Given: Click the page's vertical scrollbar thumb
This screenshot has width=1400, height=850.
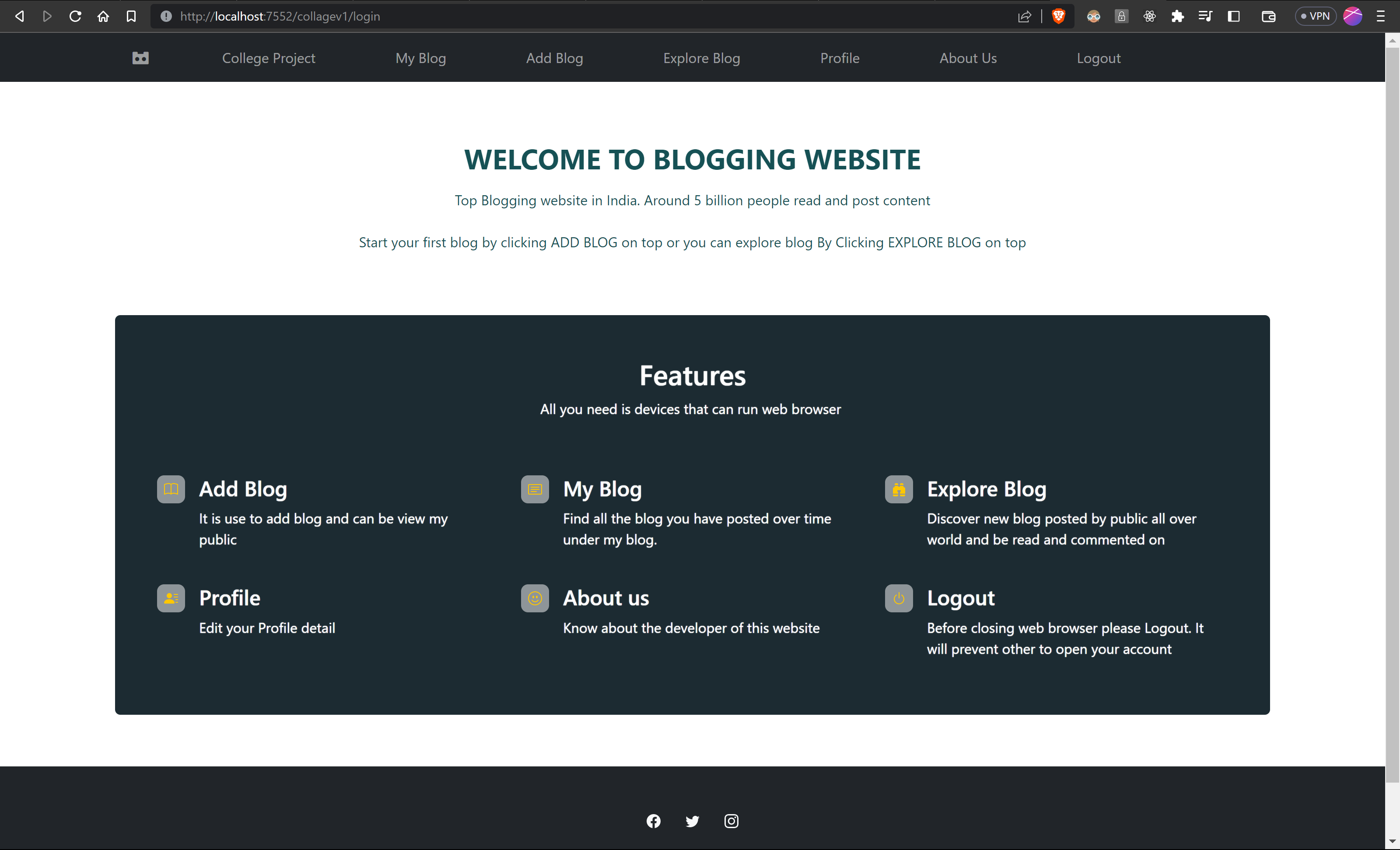Looking at the screenshot, I should [1392, 415].
